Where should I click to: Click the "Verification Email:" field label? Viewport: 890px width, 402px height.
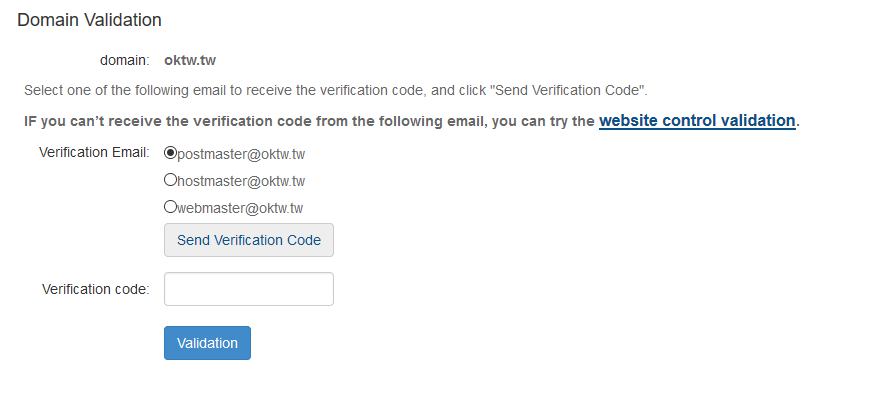94,153
